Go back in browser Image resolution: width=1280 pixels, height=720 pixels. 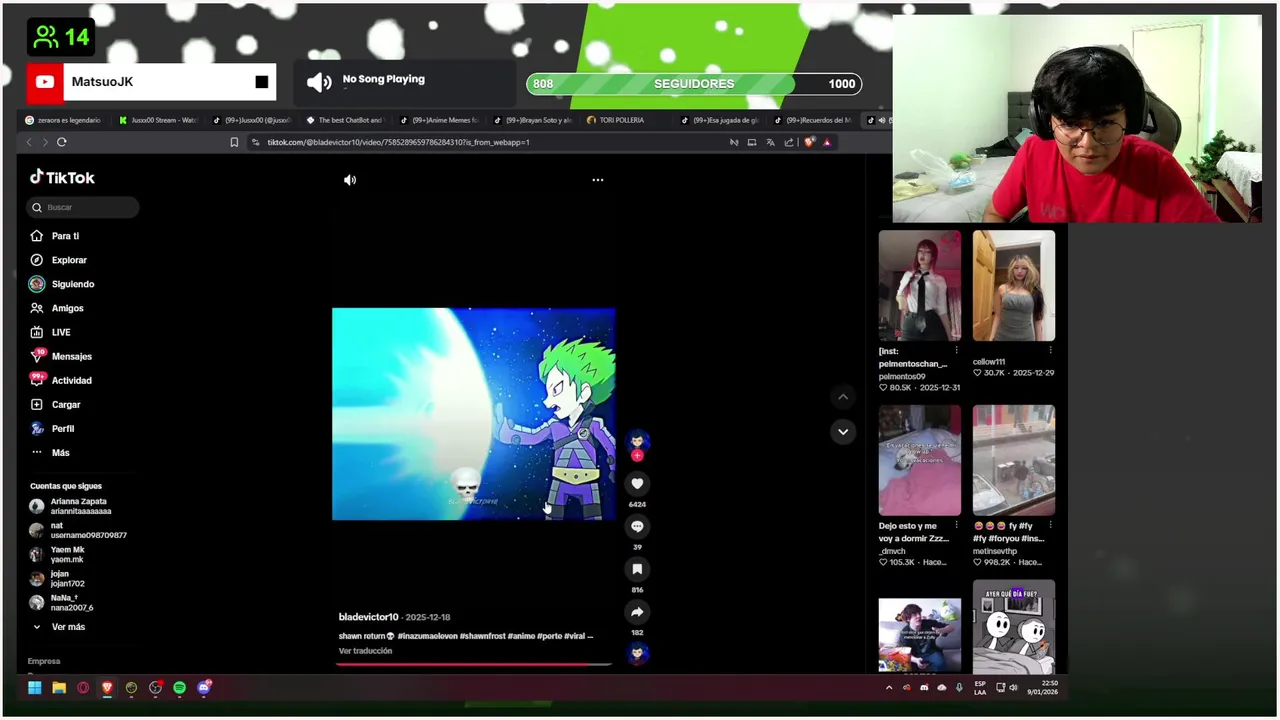tap(29, 142)
